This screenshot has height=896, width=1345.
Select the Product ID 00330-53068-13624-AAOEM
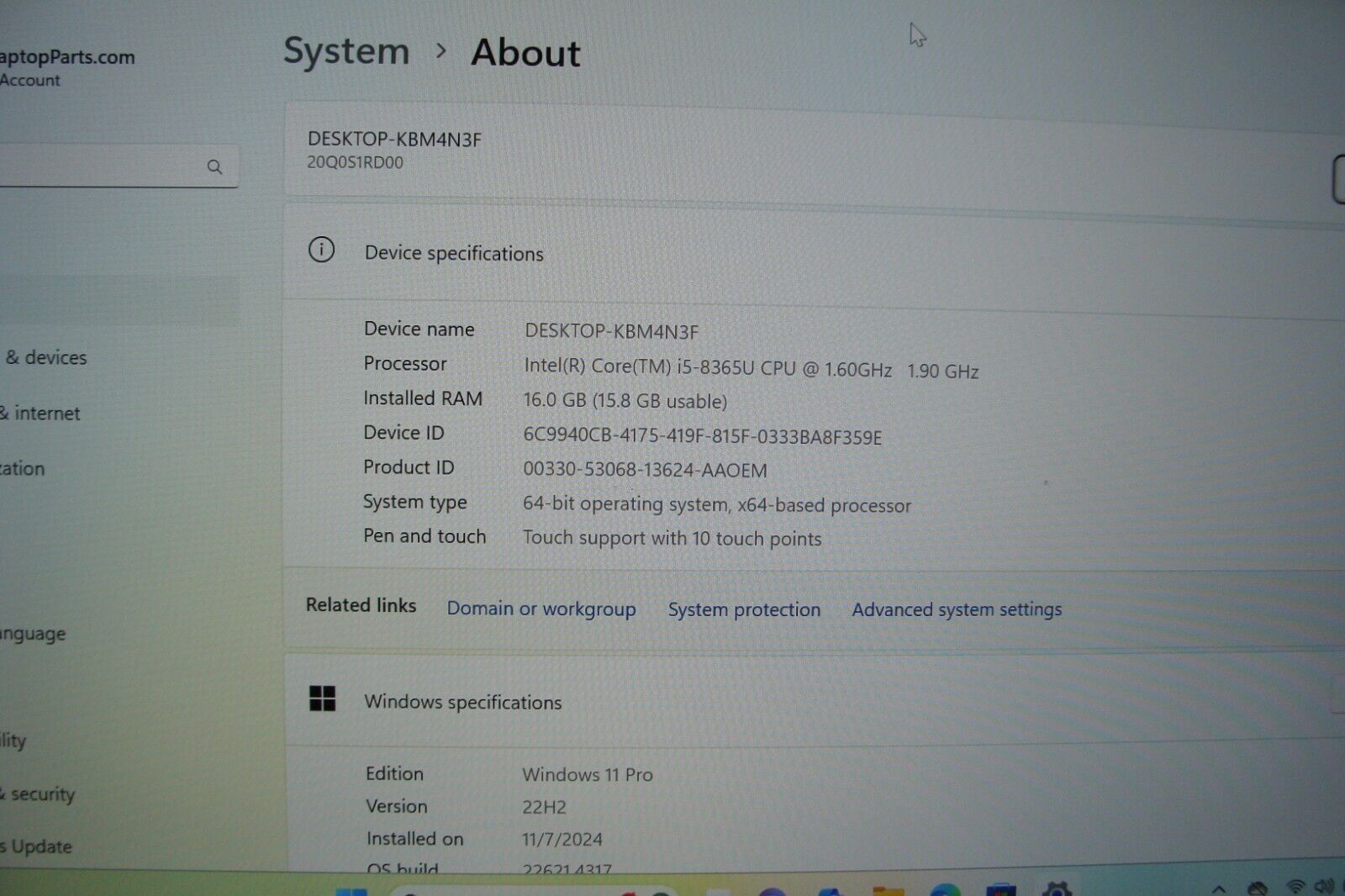tap(645, 470)
